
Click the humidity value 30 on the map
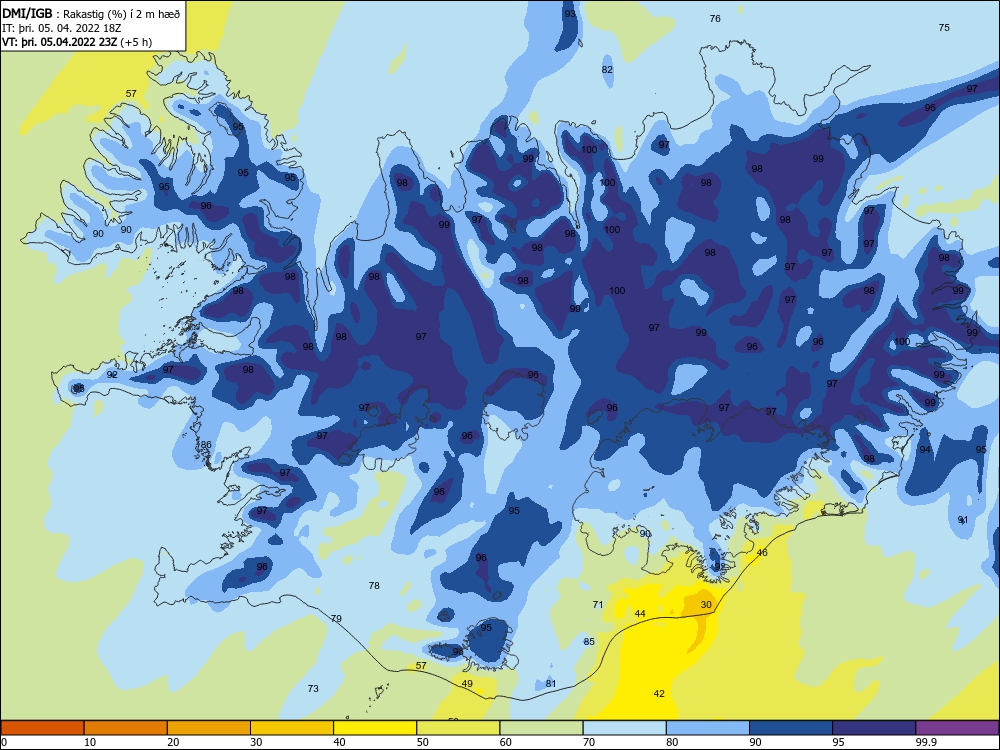[x=706, y=605]
